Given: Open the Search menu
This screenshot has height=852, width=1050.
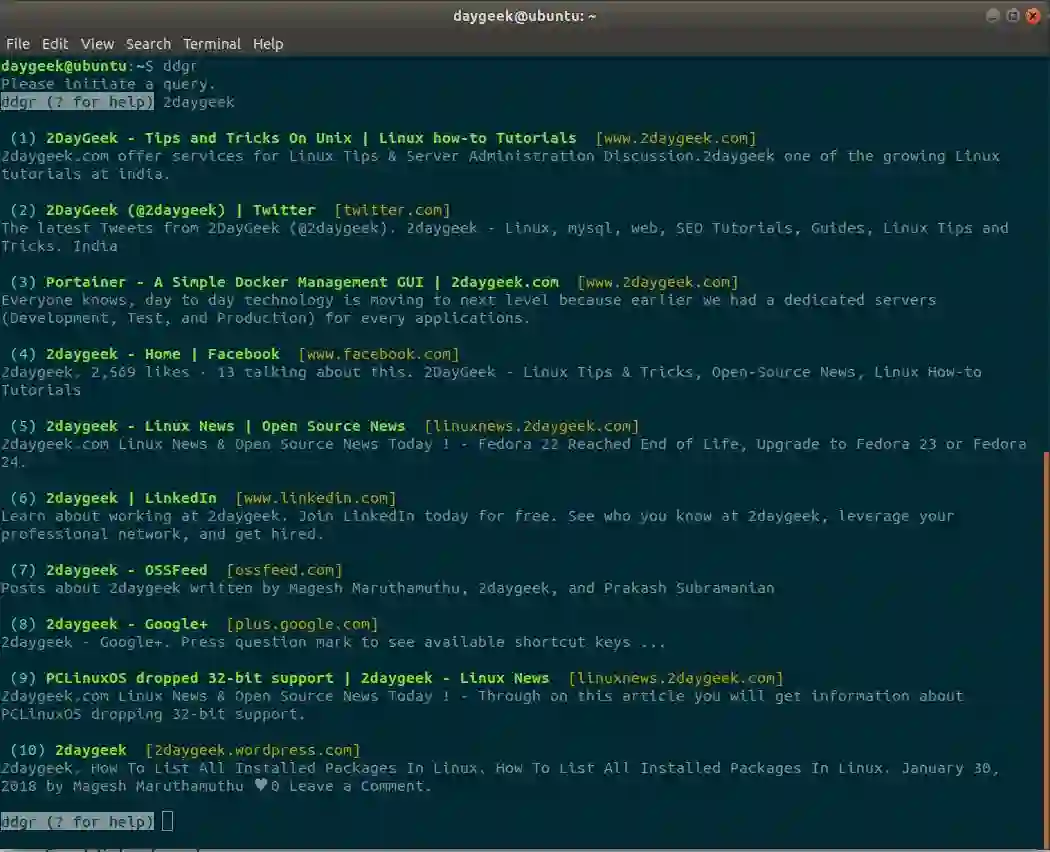Looking at the screenshot, I should pyautogui.click(x=148, y=44).
